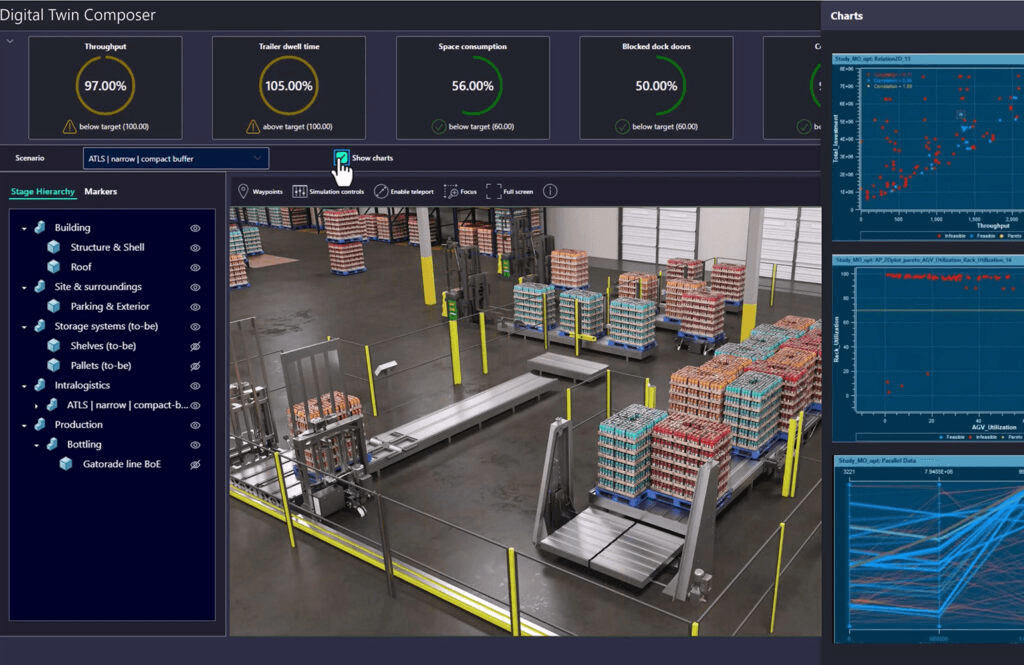This screenshot has height=665, width=1024.
Task: Click the Enable teleport icon
Action: pyautogui.click(x=381, y=191)
